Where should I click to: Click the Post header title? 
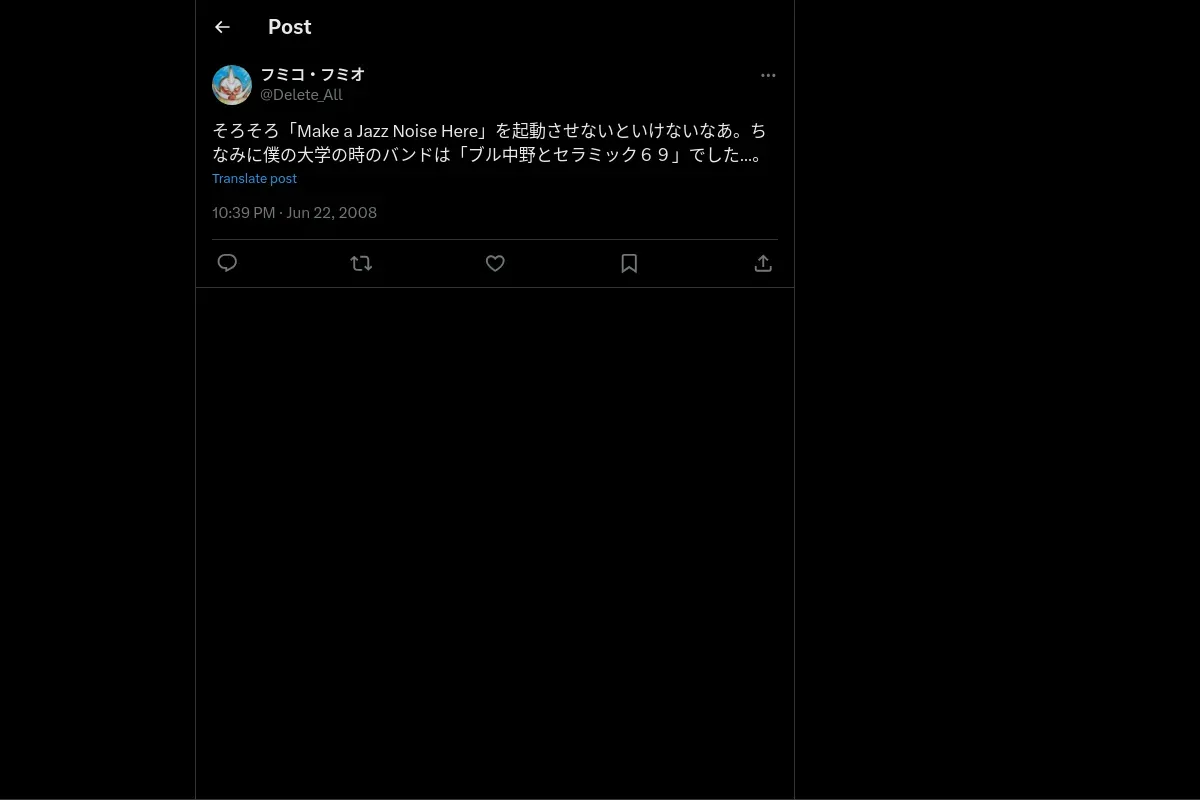click(290, 27)
